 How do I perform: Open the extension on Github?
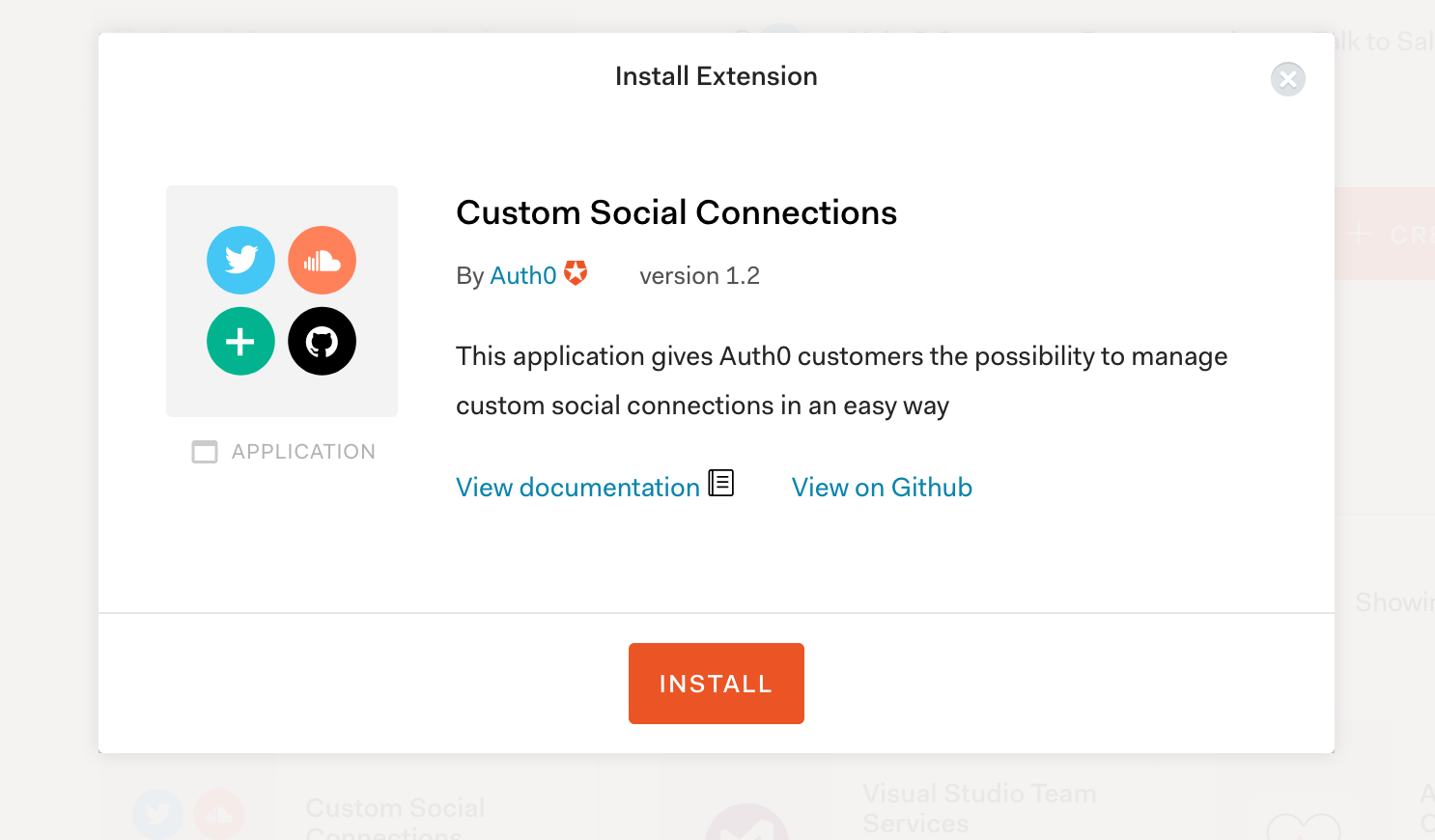[x=882, y=487]
